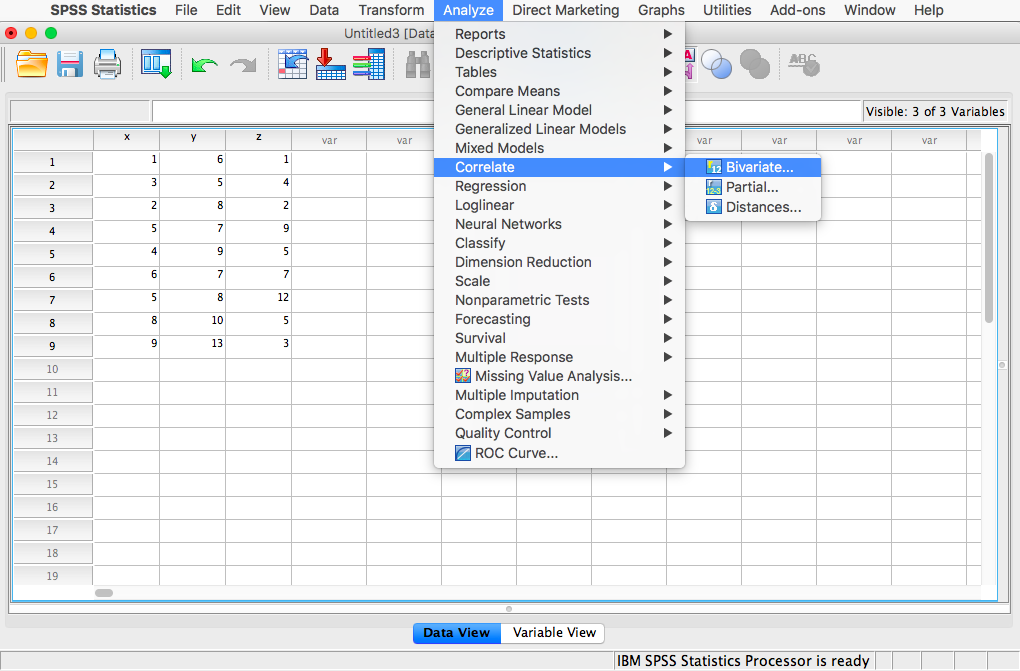
Task: Click the Go to Case toolbar icon
Action: [x=293, y=64]
